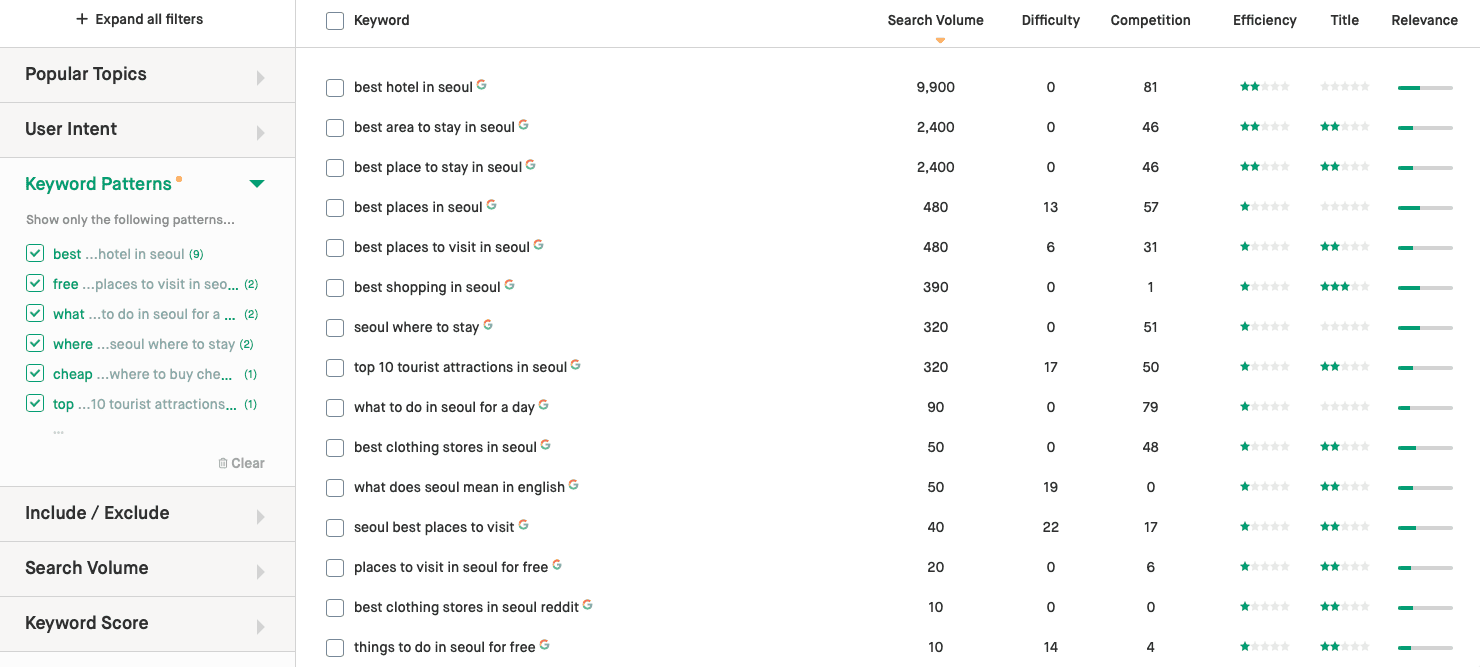Click efficiency star rating for 'best hotel in seoul'
The image size is (1480, 667).
point(1264,87)
